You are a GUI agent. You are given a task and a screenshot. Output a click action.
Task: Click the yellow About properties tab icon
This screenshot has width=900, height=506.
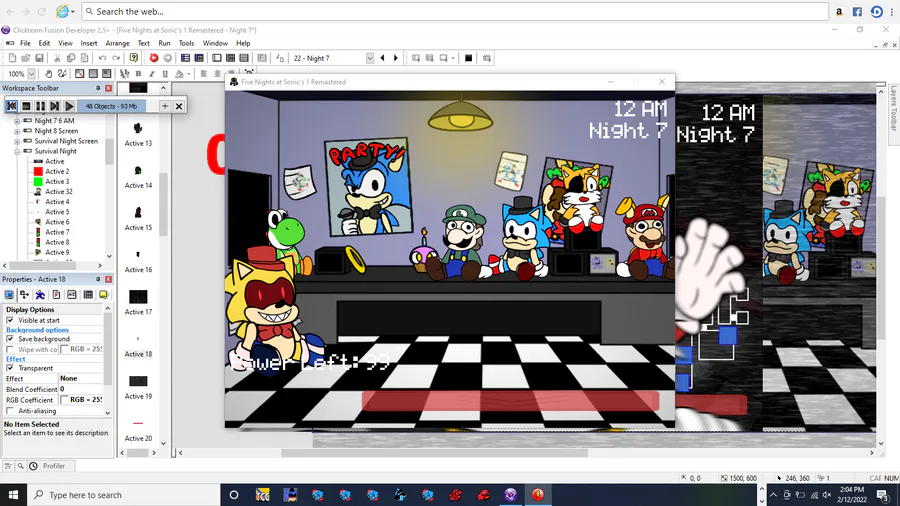[103, 294]
